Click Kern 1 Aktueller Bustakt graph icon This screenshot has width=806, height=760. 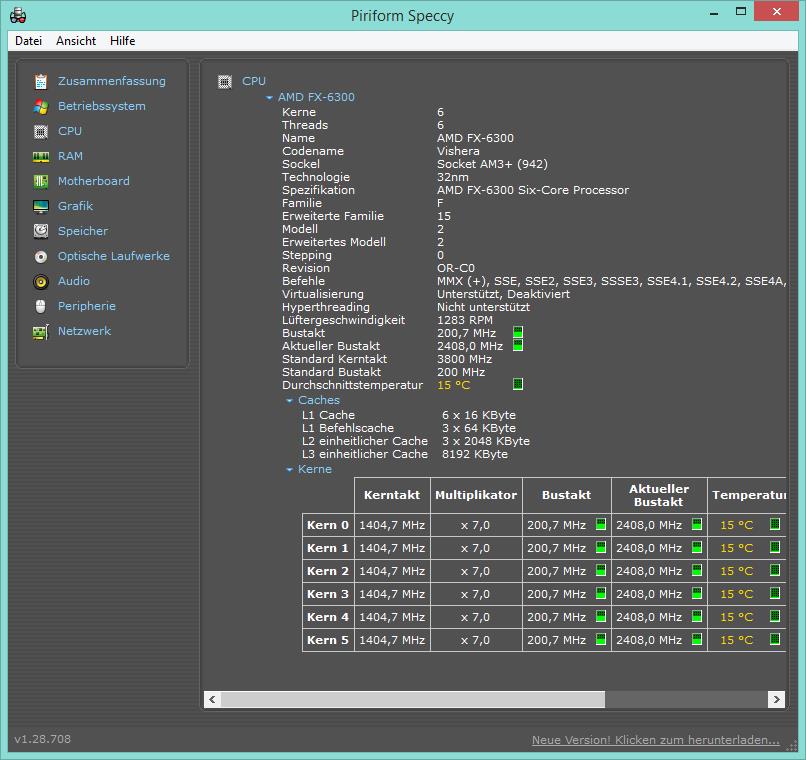tap(697, 547)
